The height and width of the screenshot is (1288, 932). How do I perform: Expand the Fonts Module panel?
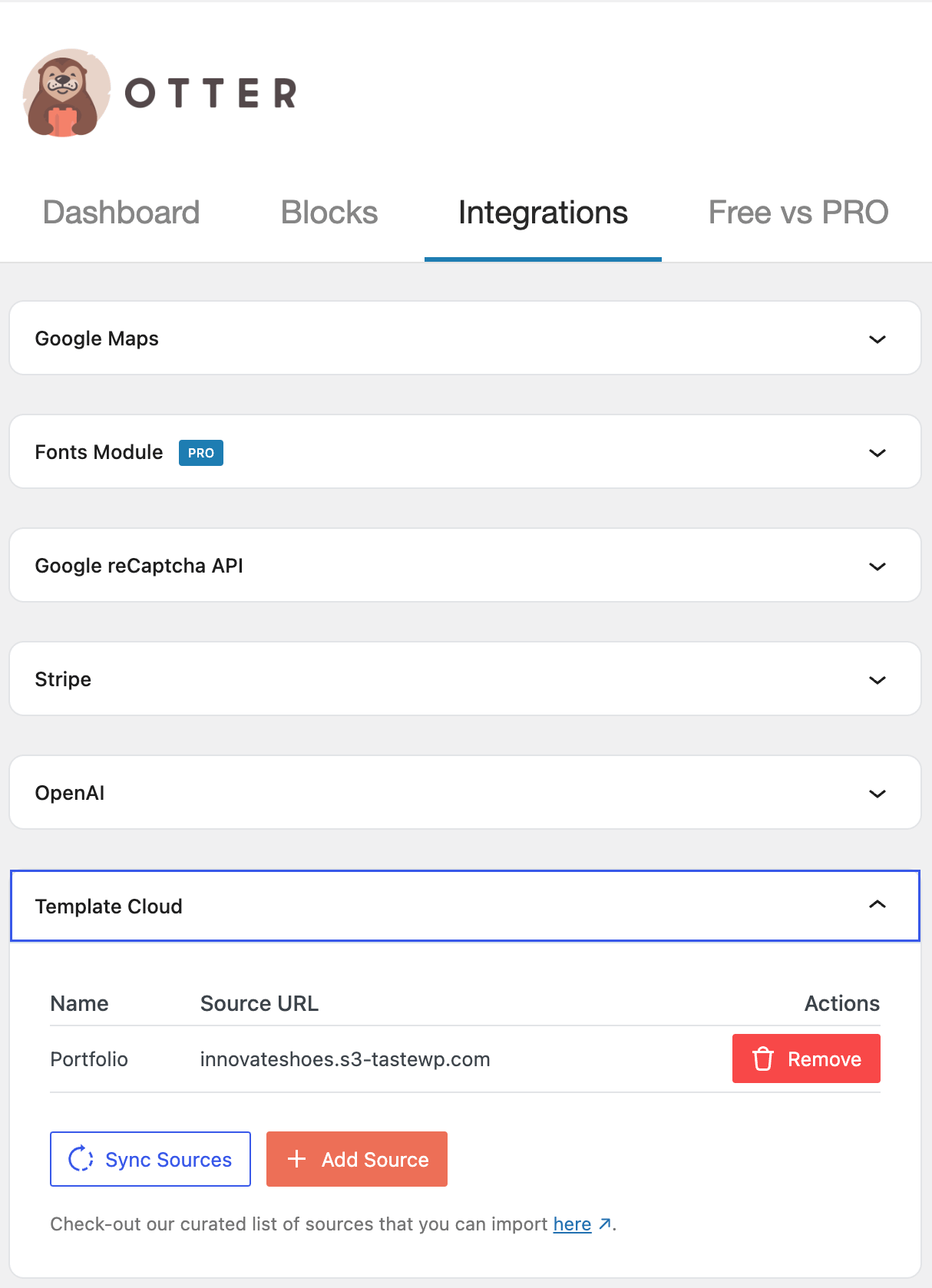coord(877,453)
